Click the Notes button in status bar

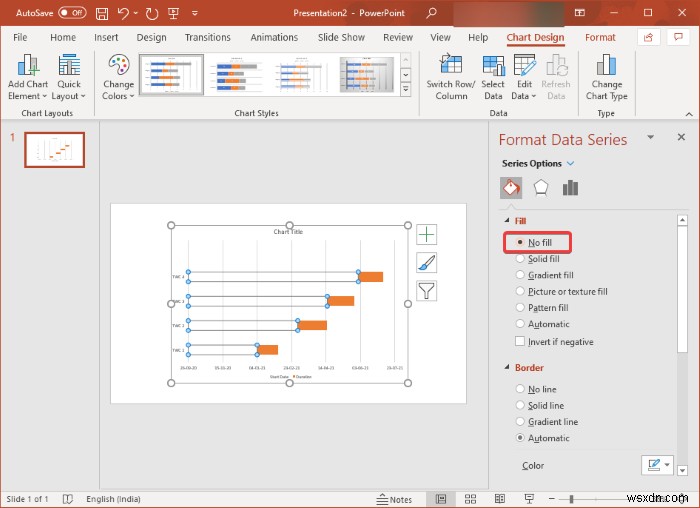(394, 500)
